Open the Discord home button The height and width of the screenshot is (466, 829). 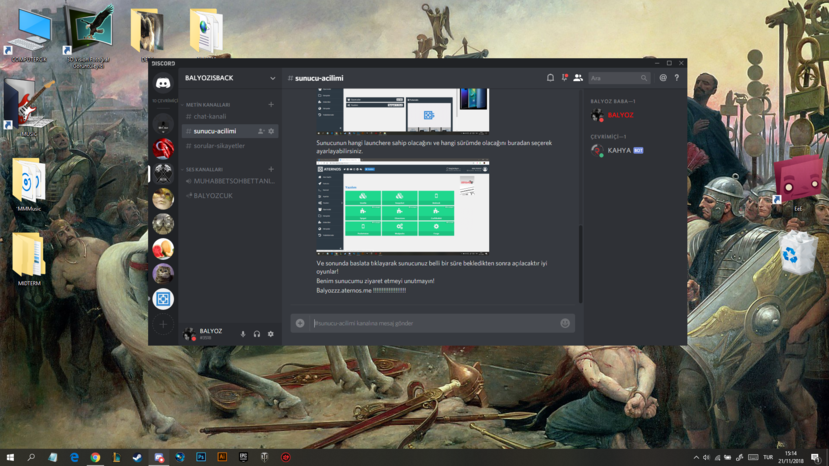163,84
